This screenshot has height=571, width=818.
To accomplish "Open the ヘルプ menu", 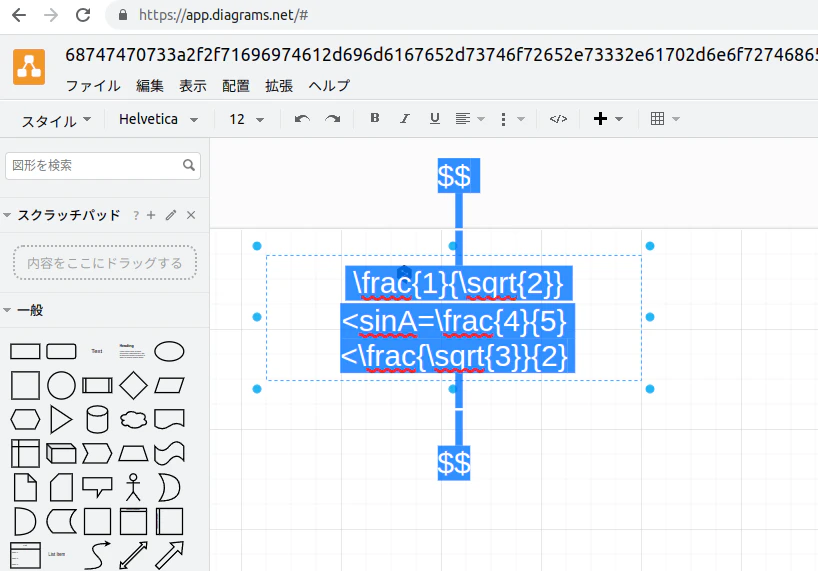I will 329,86.
